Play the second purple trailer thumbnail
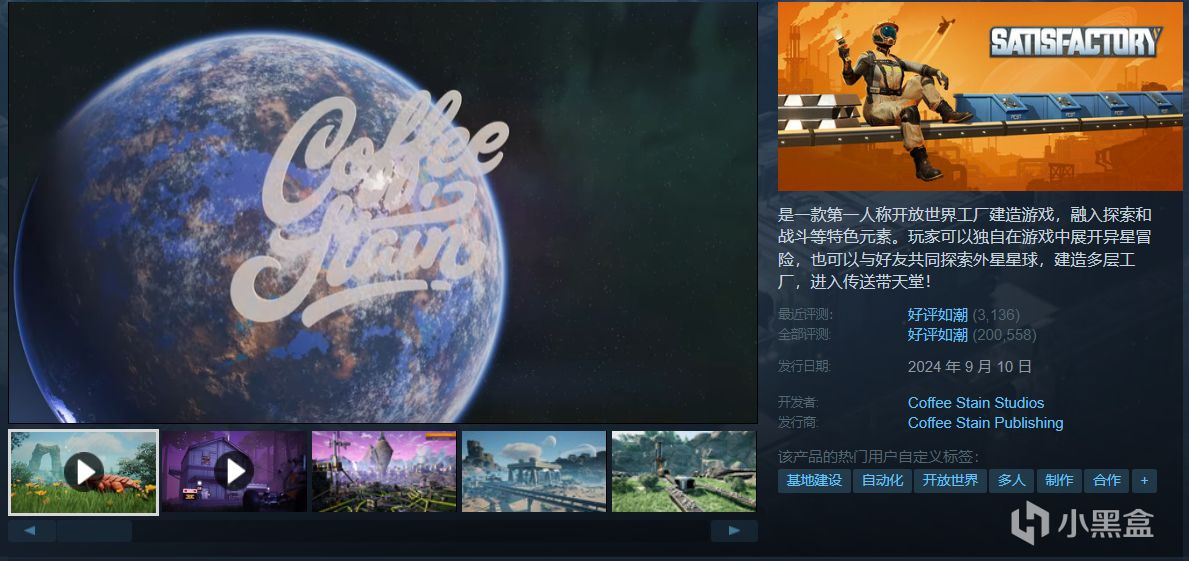1189x561 pixels. pyautogui.click(x=234, y=472)
